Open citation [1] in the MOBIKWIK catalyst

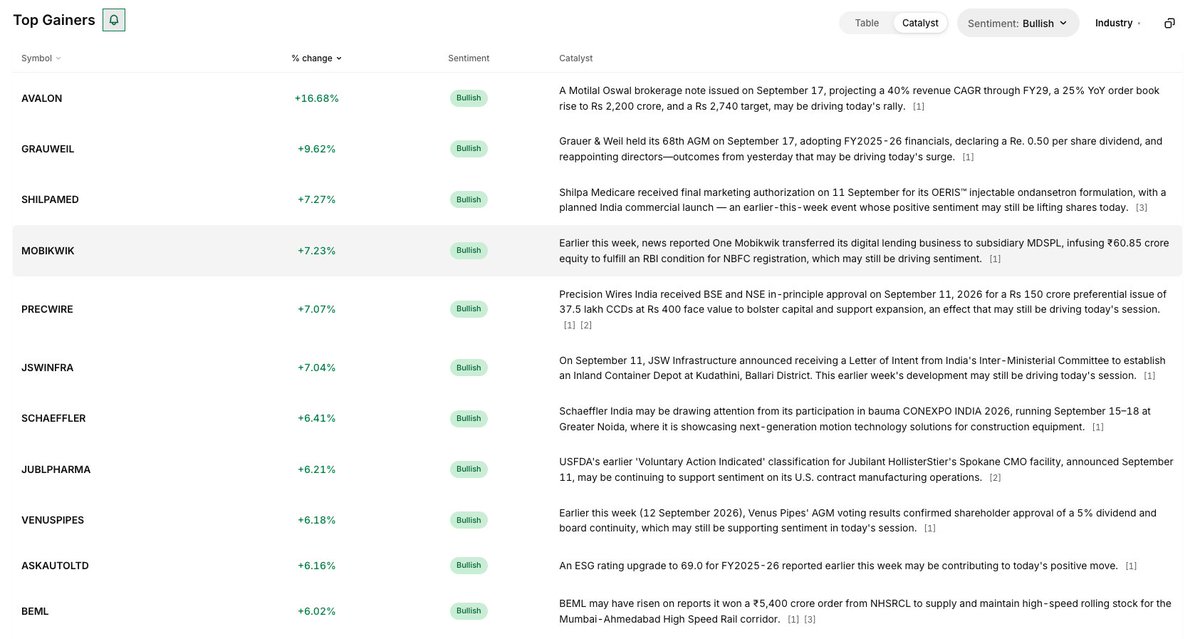coord(995,260)
